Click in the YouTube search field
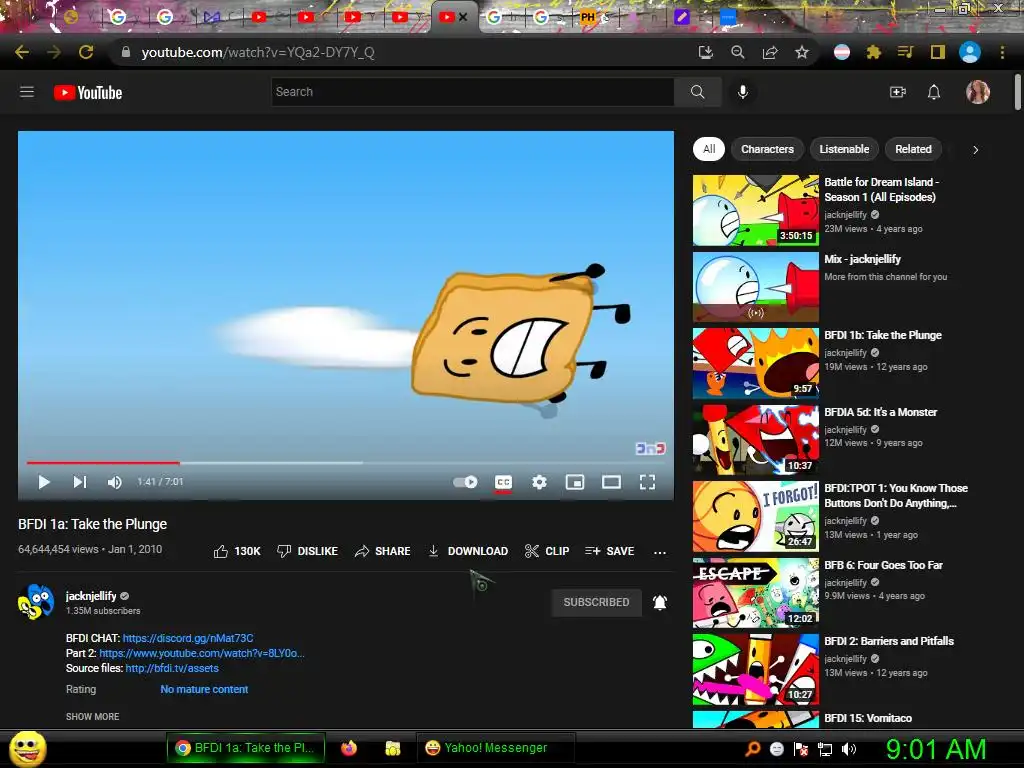The height and width of the screenshot is (768, 1024). tap(473, 92)
